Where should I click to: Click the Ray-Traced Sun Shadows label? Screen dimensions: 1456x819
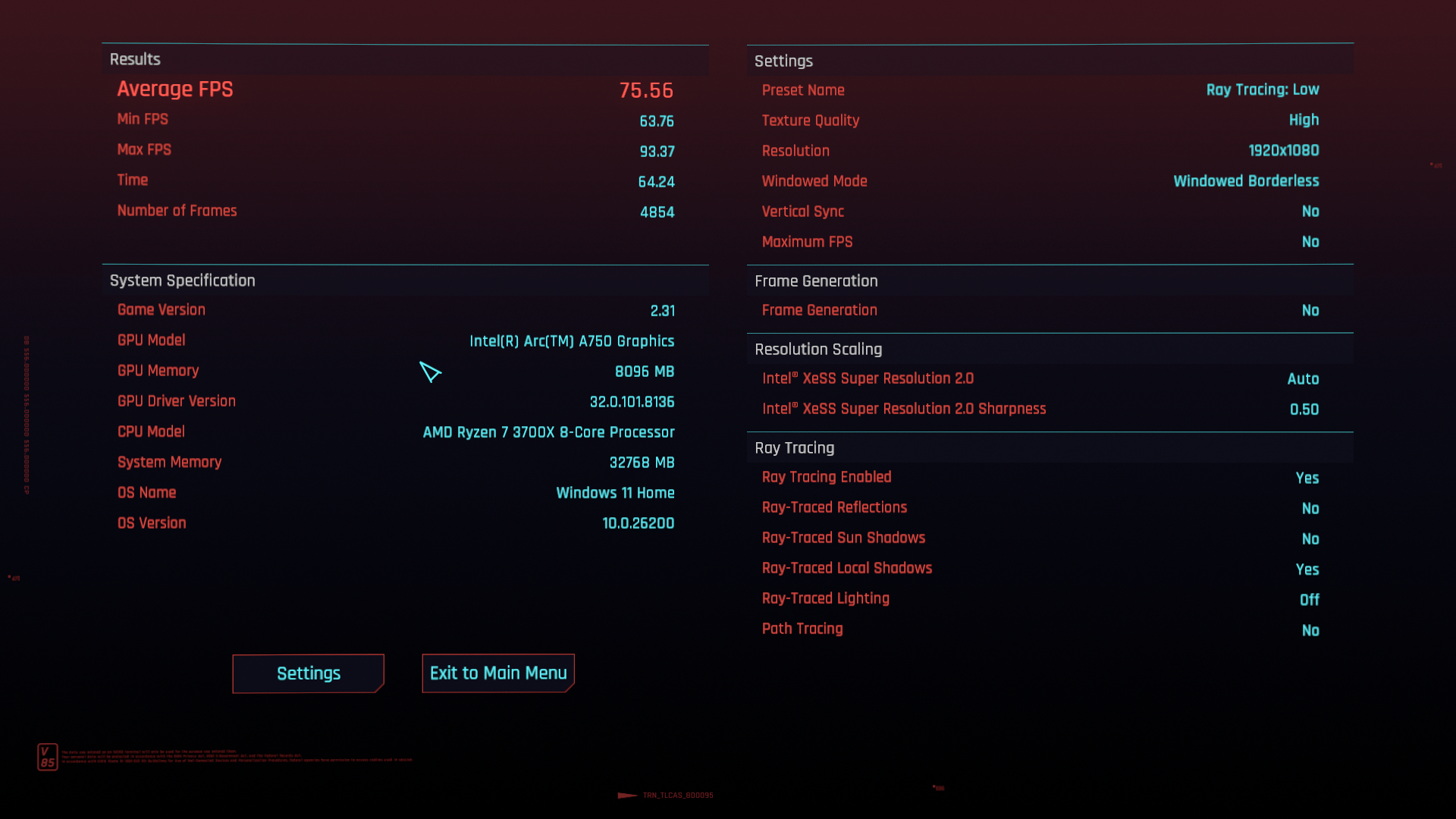(843, 538)
